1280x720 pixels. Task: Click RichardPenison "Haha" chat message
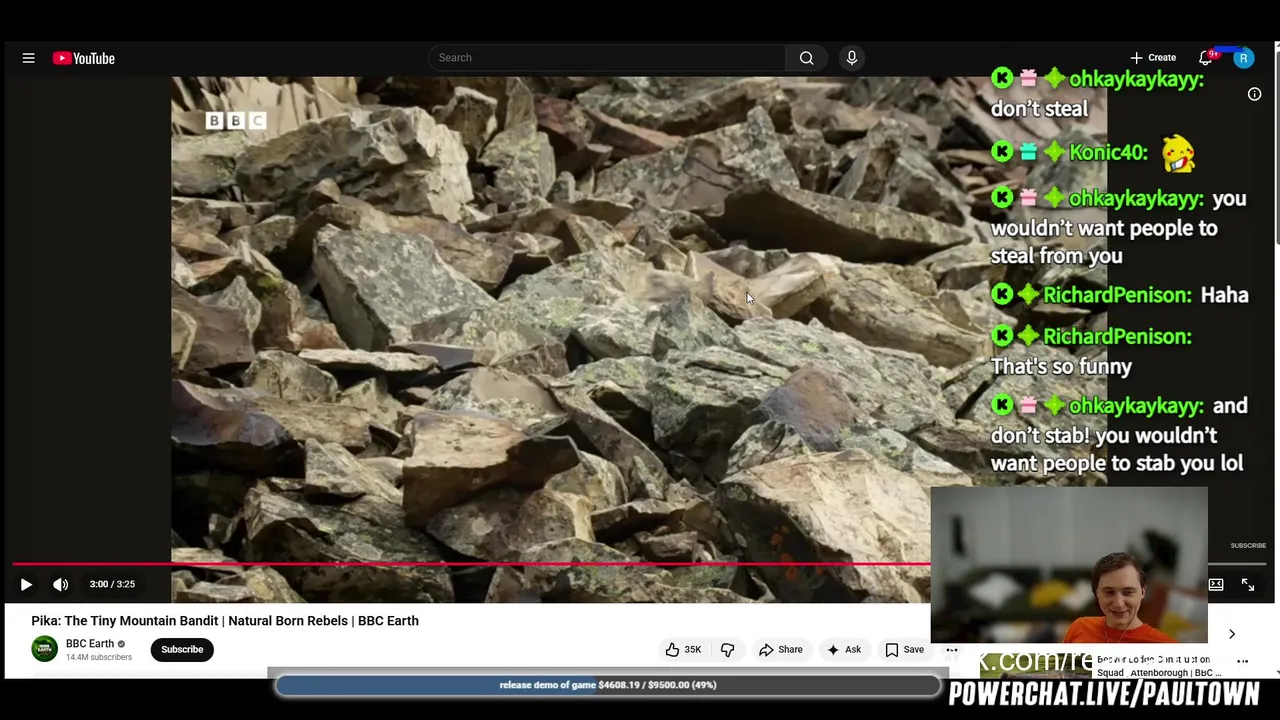tap(1120, 295)
